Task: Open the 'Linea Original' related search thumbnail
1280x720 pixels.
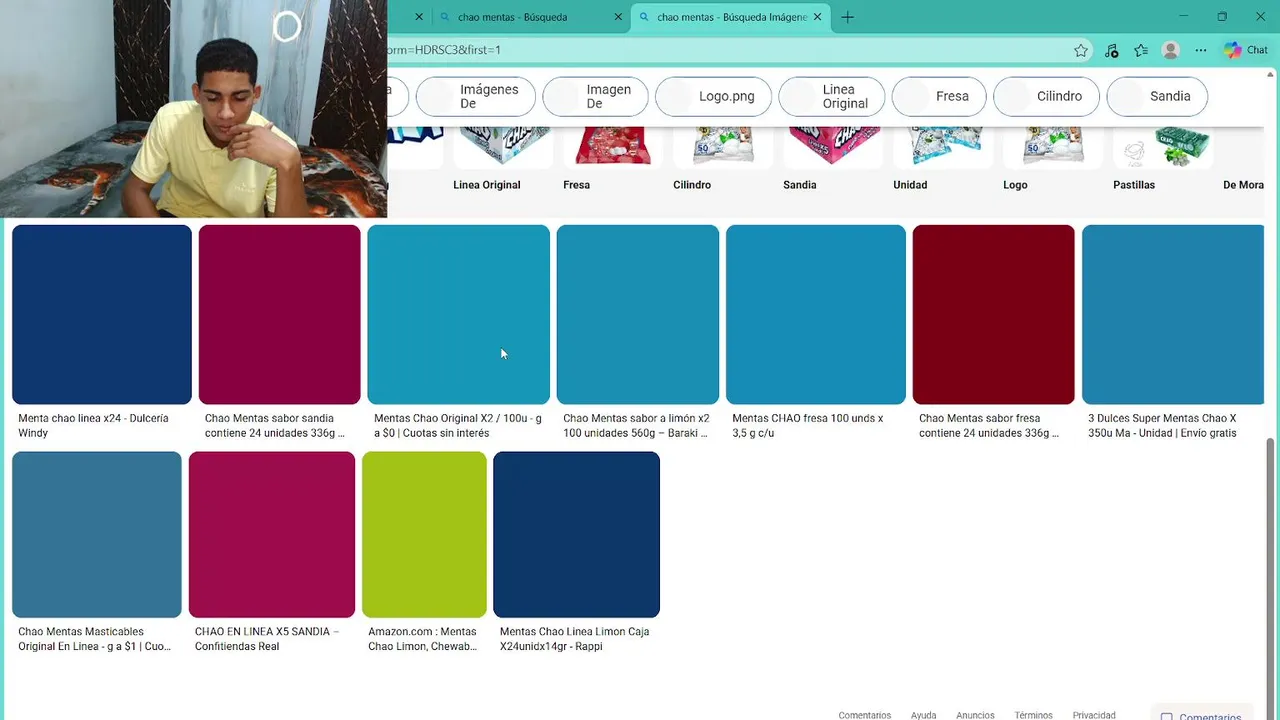Action: [502, 146]
